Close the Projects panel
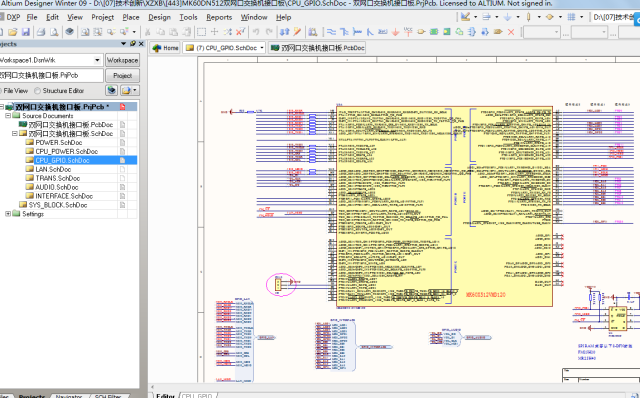The image size is (640, 398). click(x=141, y=44)
